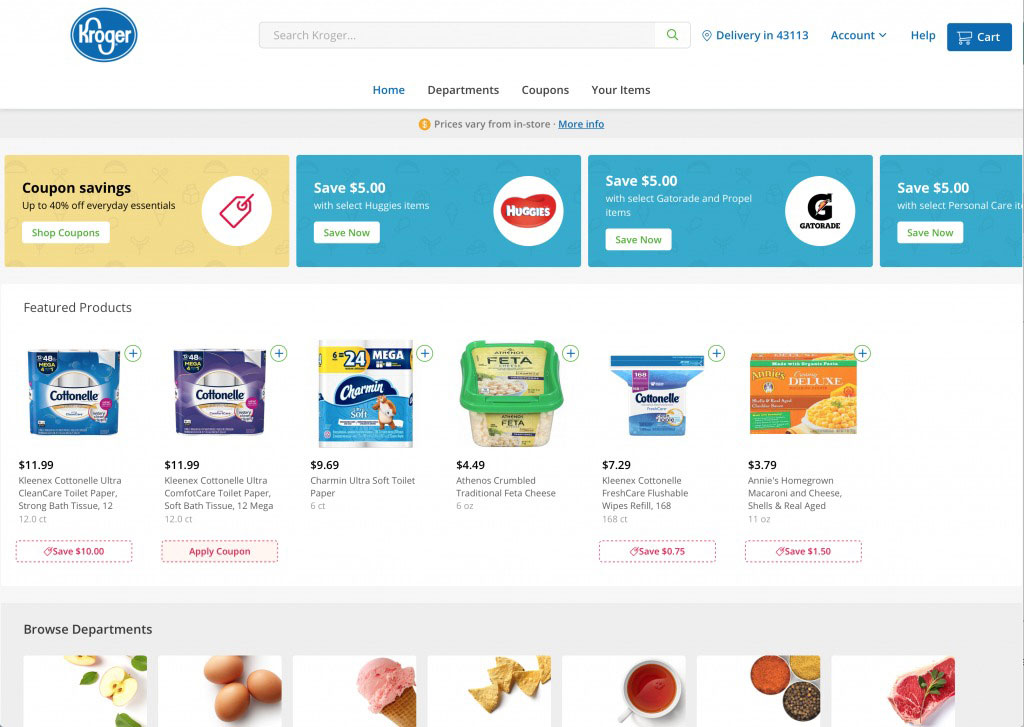
Task: Expand the Account dropdown
Action: (858, 35)
